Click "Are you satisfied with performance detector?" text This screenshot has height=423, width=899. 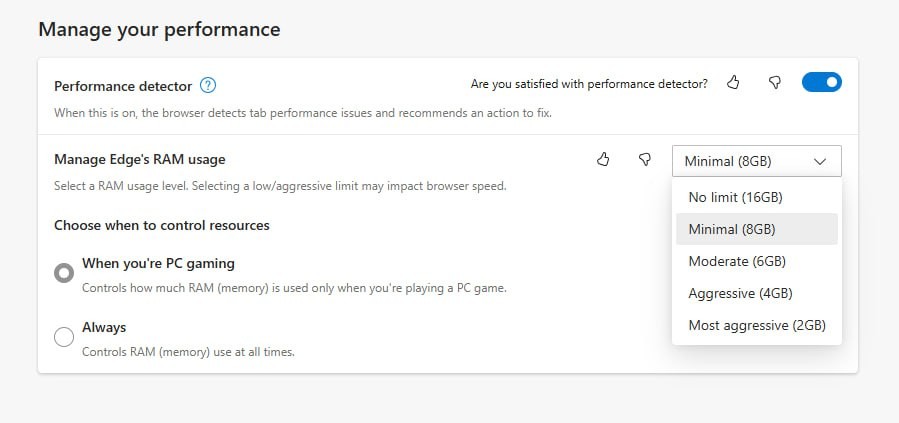pyautogui.click(x=589, y=84)
